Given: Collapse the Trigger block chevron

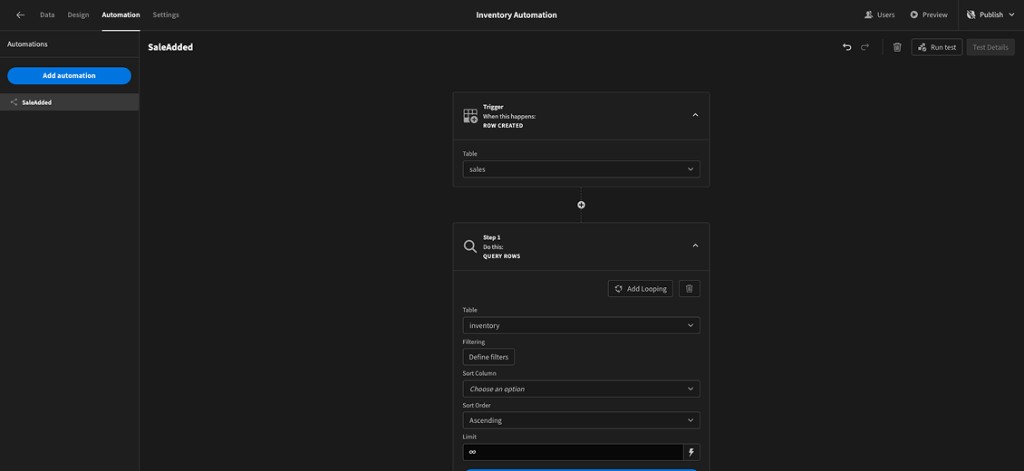Looking at the screenshot, I should (x=695, y=115).
